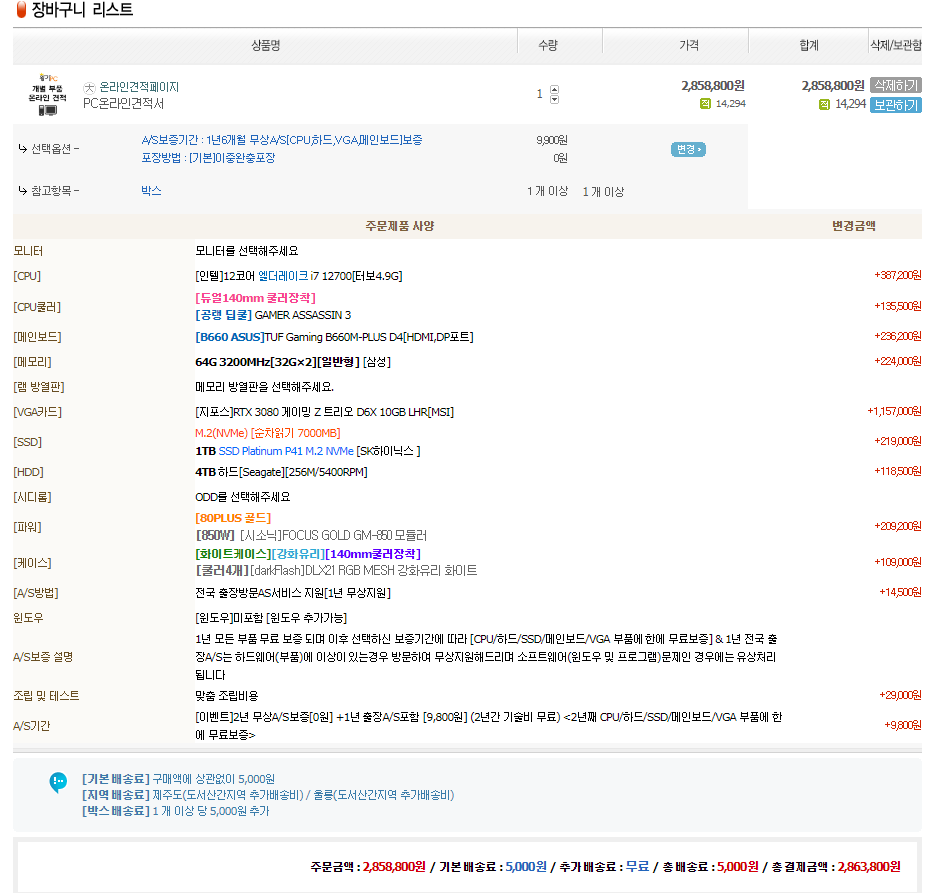
Task: Click the 상품명 column header
Action: tap(266, 45)
